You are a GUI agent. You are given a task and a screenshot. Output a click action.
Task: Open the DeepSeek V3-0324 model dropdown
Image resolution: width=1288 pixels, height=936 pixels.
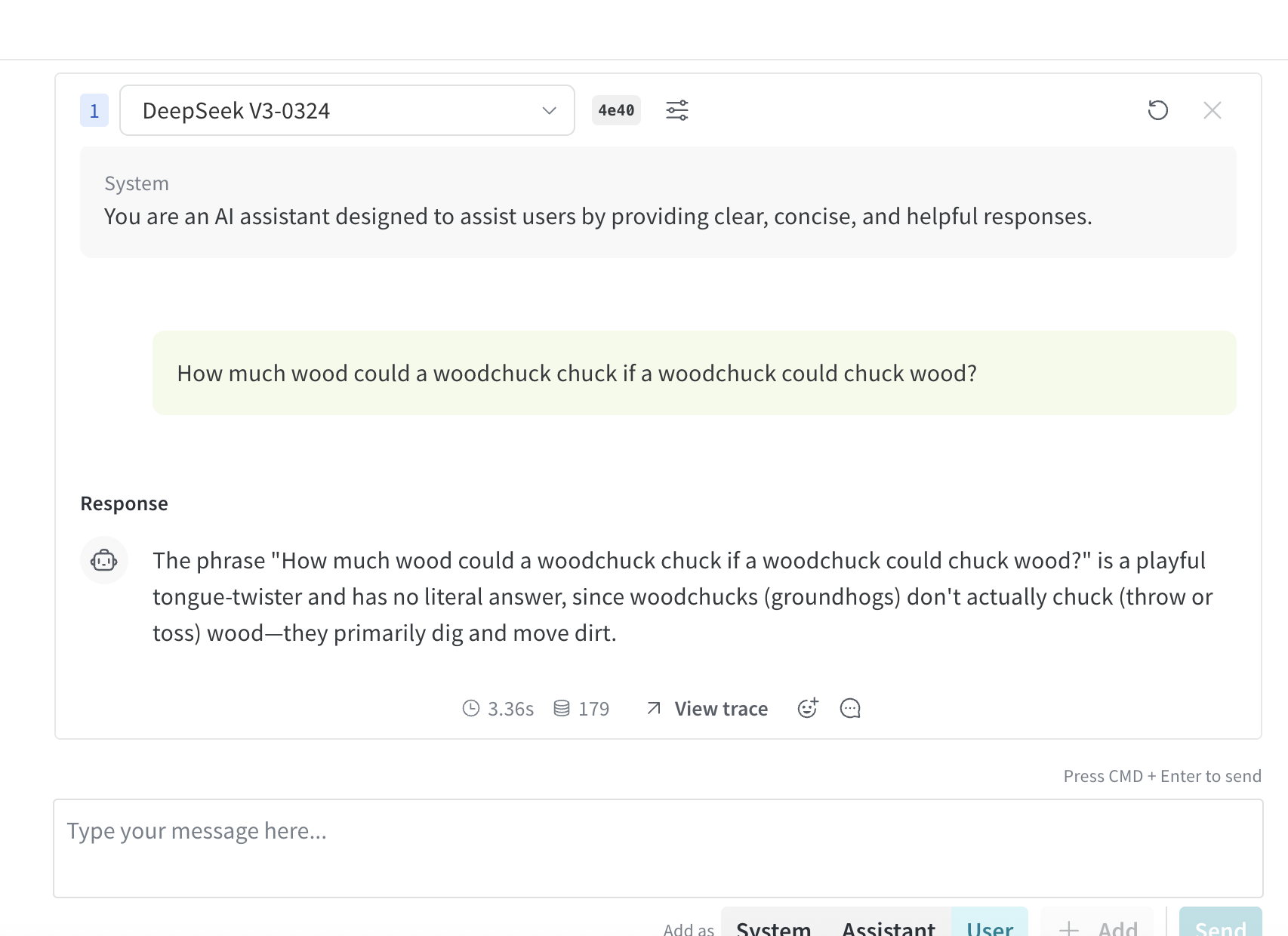point(347,110)
